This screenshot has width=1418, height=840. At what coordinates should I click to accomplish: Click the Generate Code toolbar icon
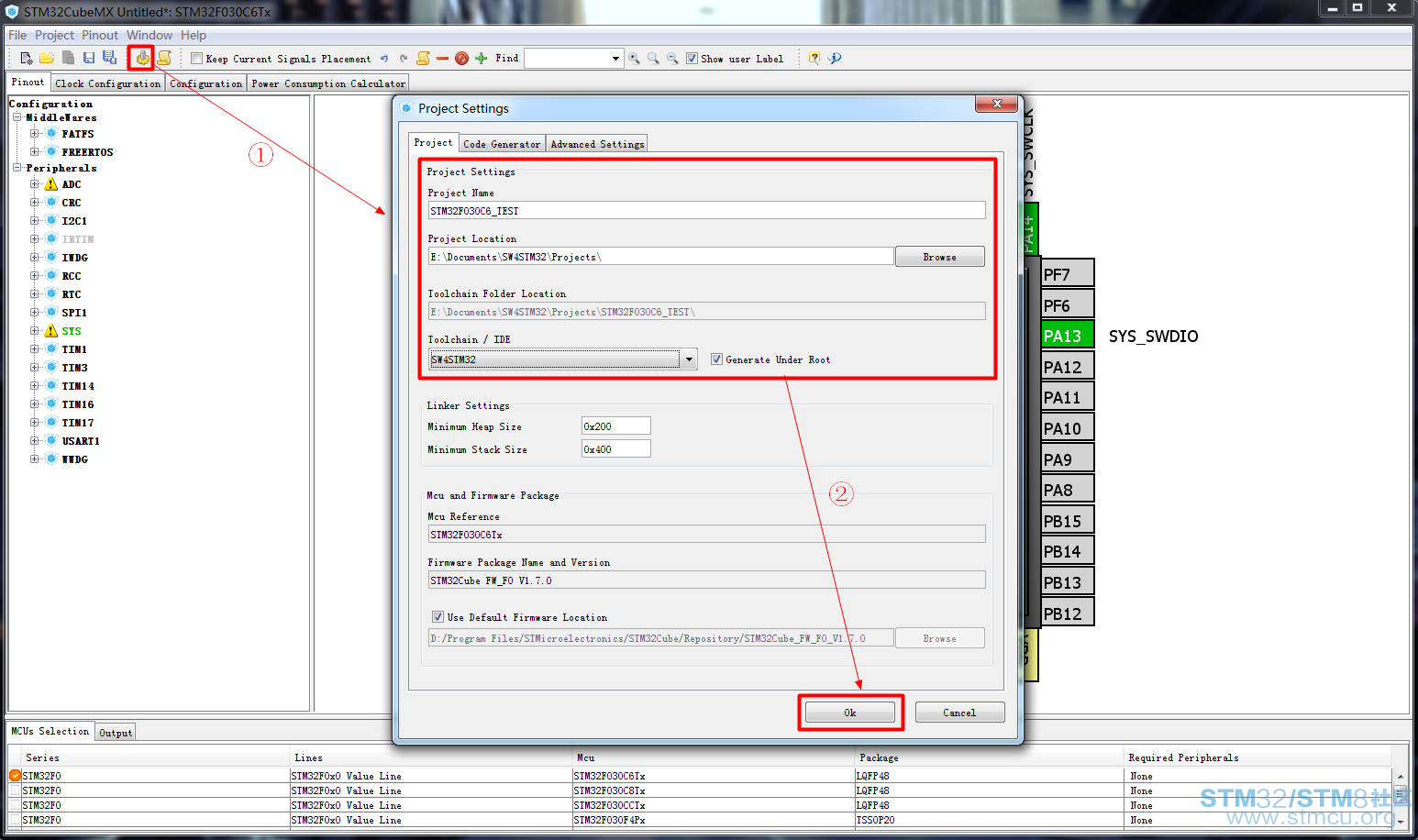point(164,58)
